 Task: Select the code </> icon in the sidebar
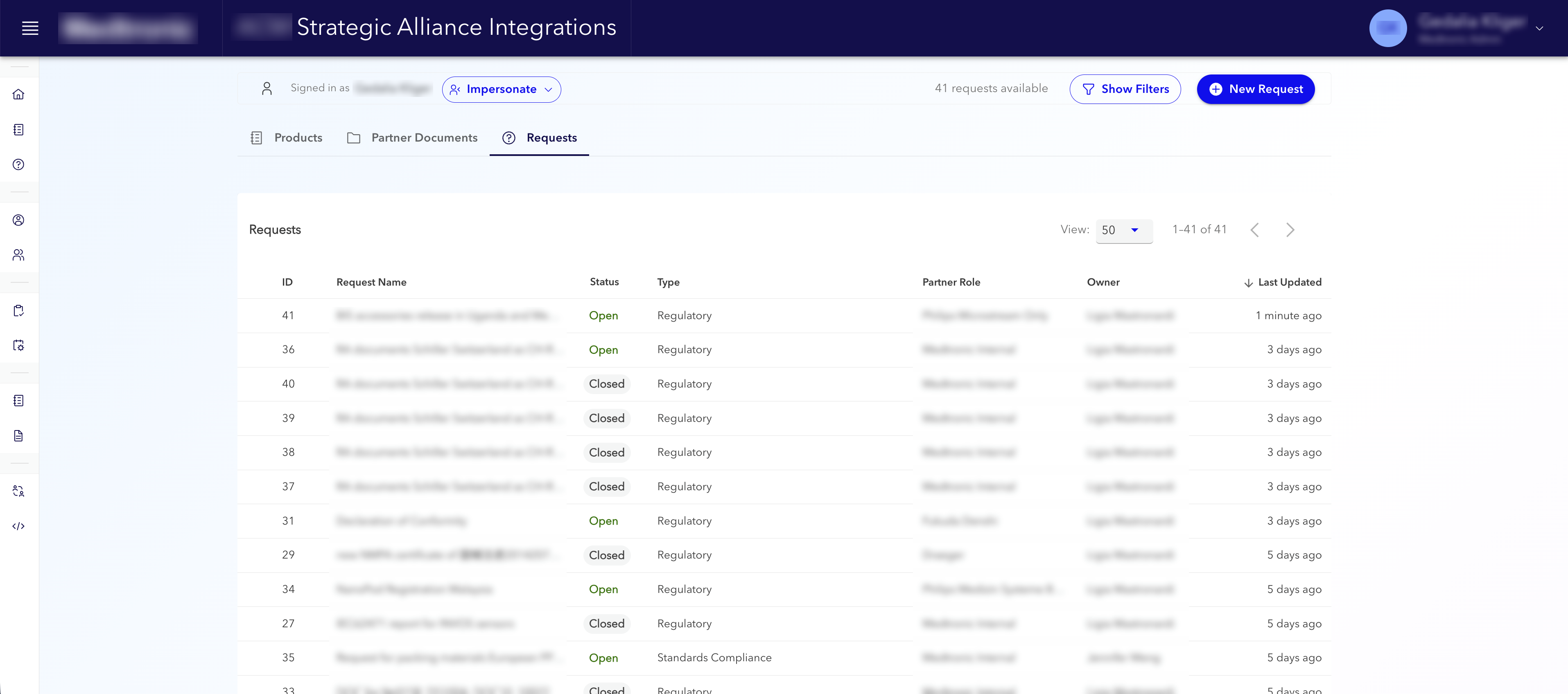point(19,526)
